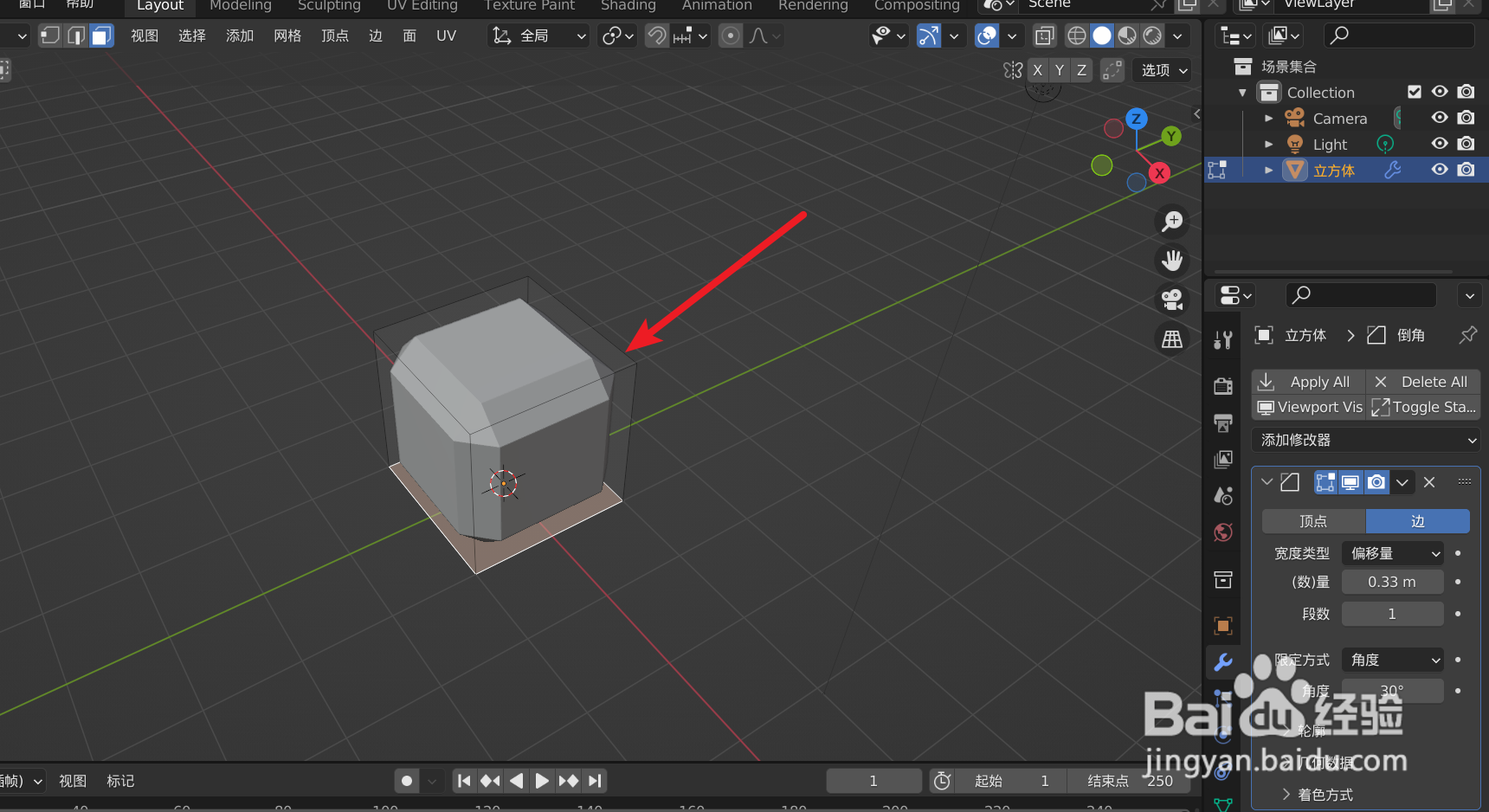1489x812 pixels.
Task: Open the Render properties tab
Action: (x=1223, y=385)
